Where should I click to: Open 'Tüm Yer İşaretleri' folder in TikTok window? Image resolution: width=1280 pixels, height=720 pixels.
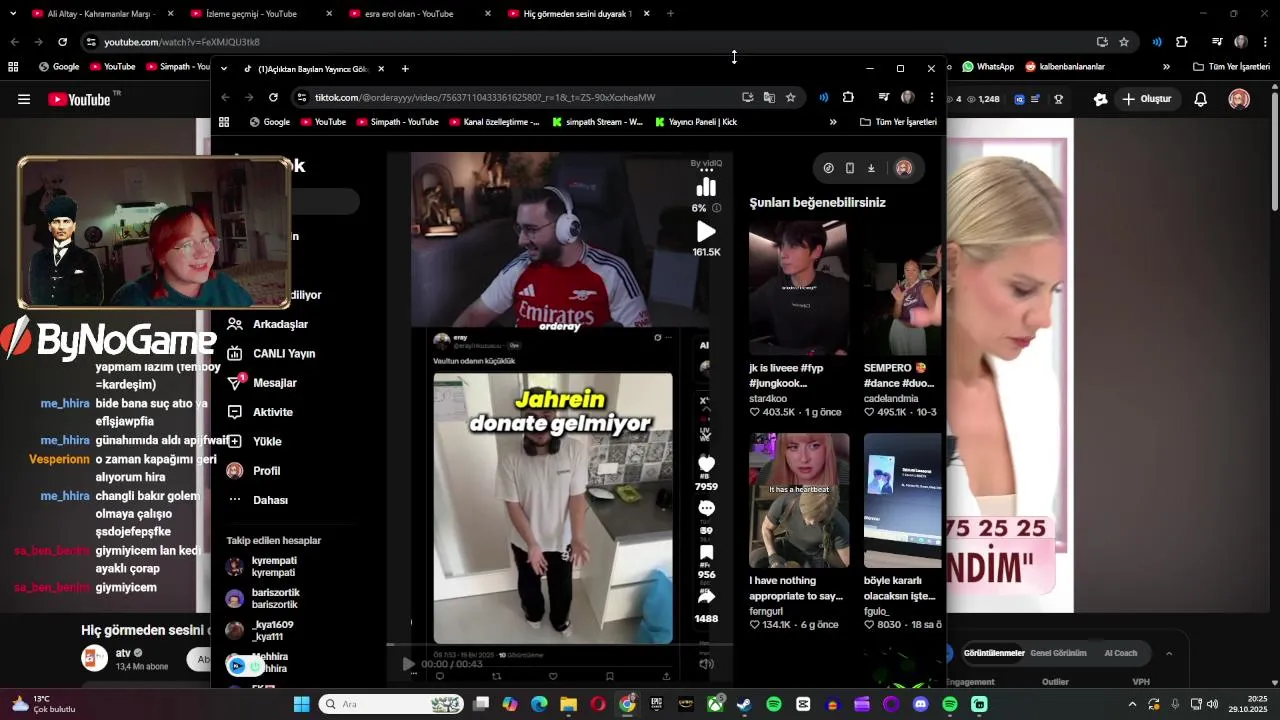898,122
